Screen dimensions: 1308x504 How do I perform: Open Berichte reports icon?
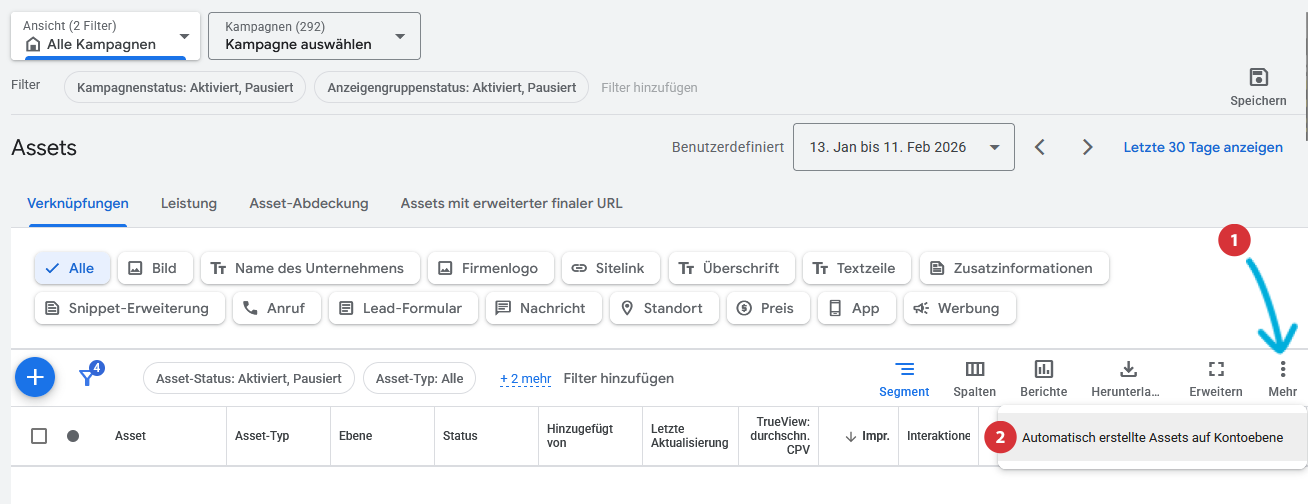point(1043,378)
